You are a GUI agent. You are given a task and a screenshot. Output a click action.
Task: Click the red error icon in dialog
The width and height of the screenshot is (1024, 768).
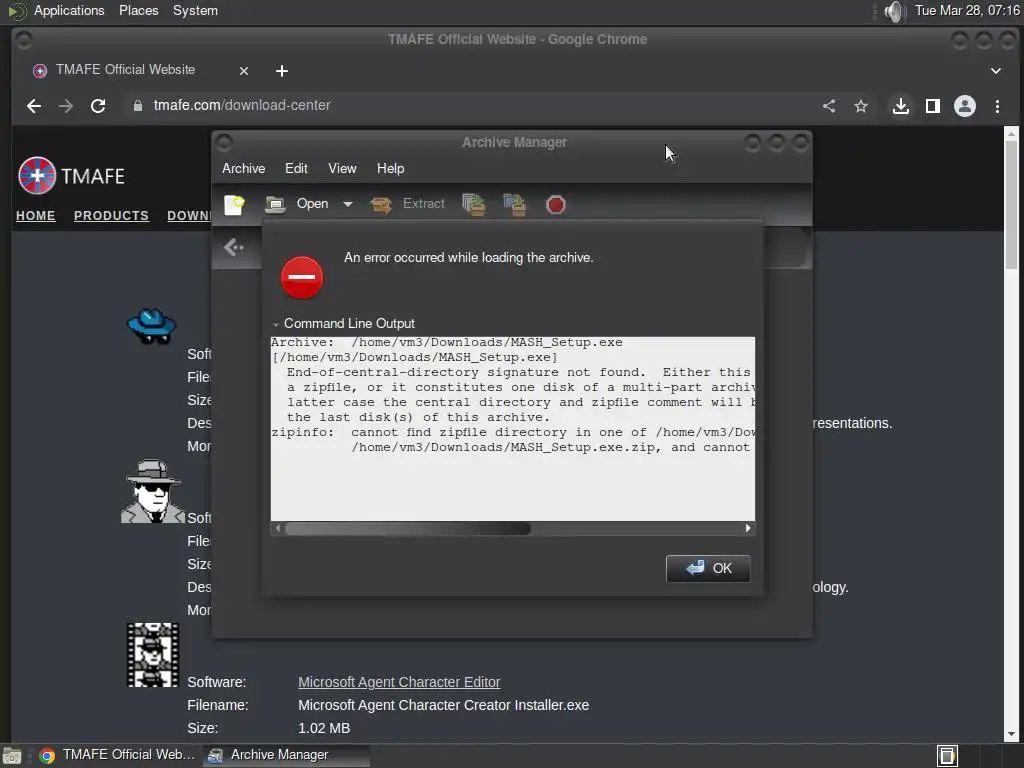coord(302,278)
